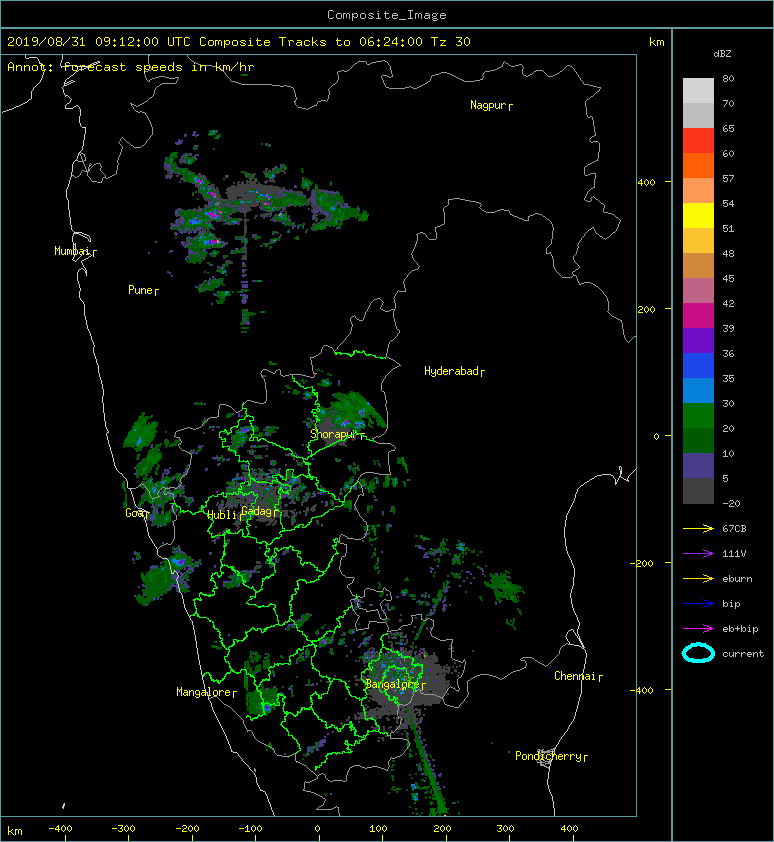
Task: Click the Gadag city label
Action: point(259,511)
